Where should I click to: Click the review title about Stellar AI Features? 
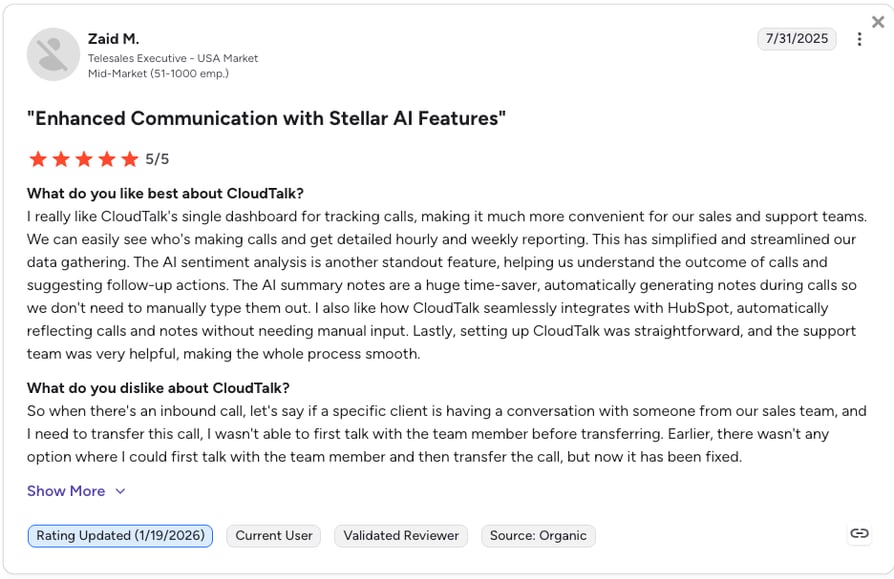[266, 118]
